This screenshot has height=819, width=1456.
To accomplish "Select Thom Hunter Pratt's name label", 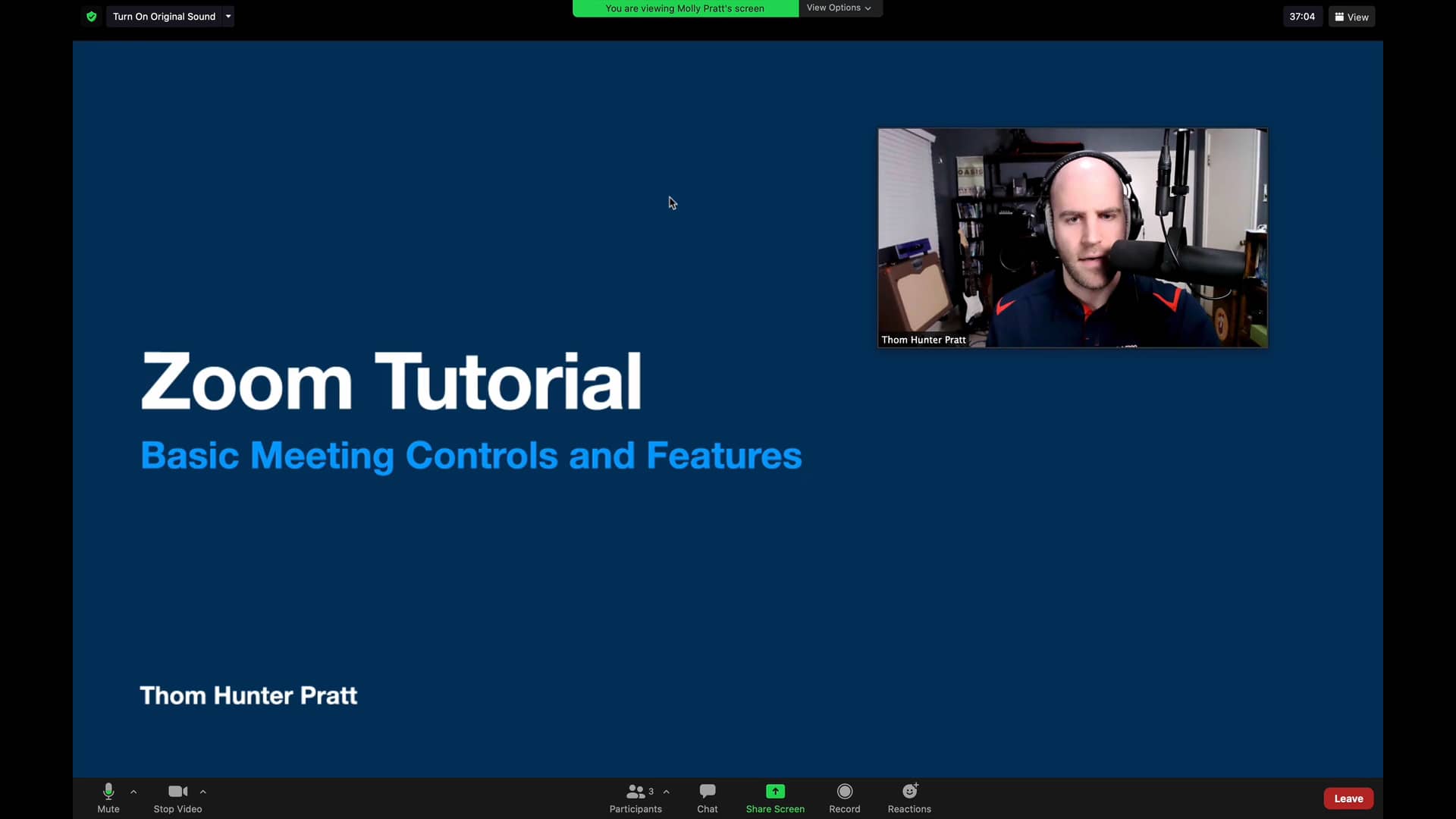I will 924,340.
